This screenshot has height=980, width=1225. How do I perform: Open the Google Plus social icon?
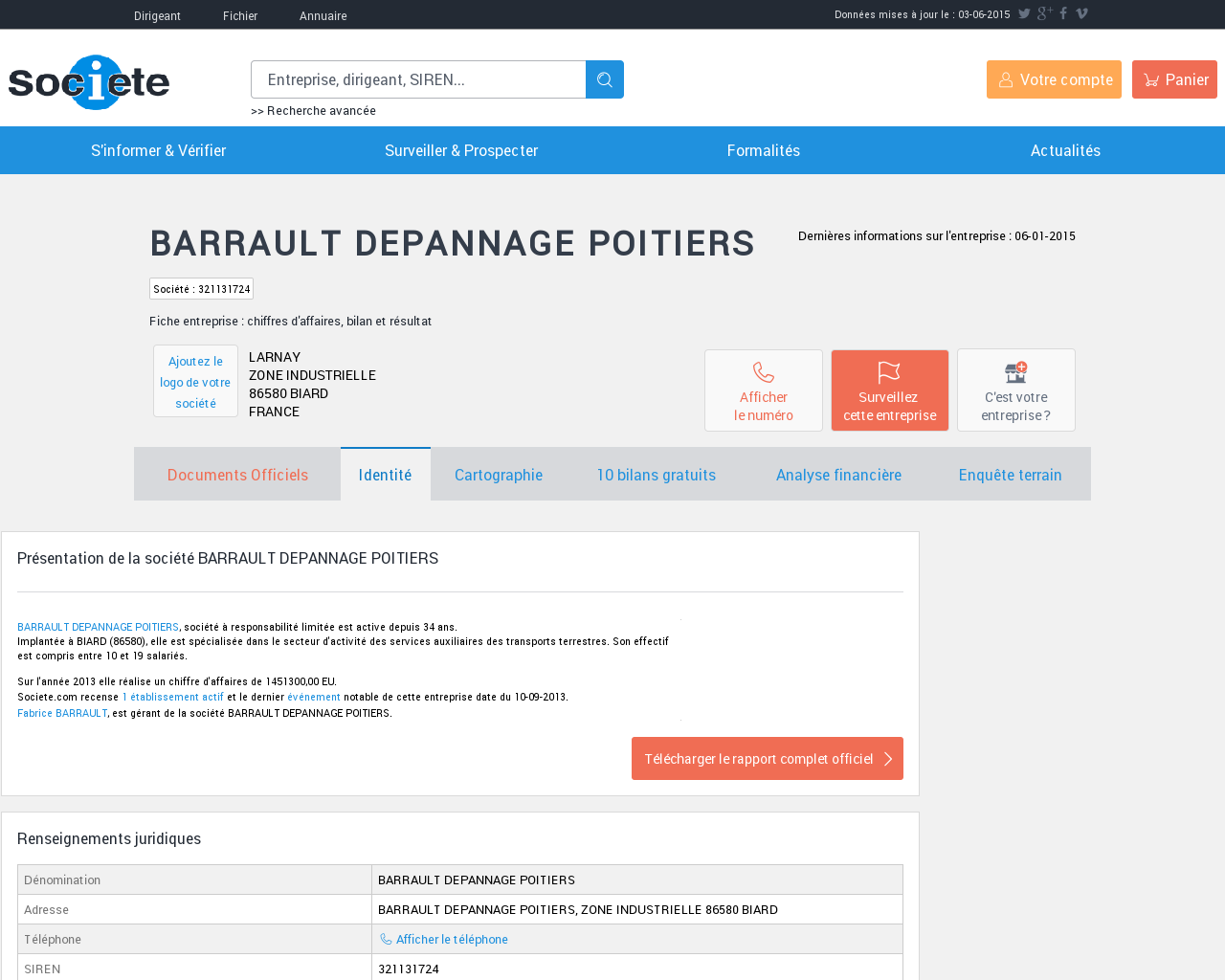(1045, 13)
